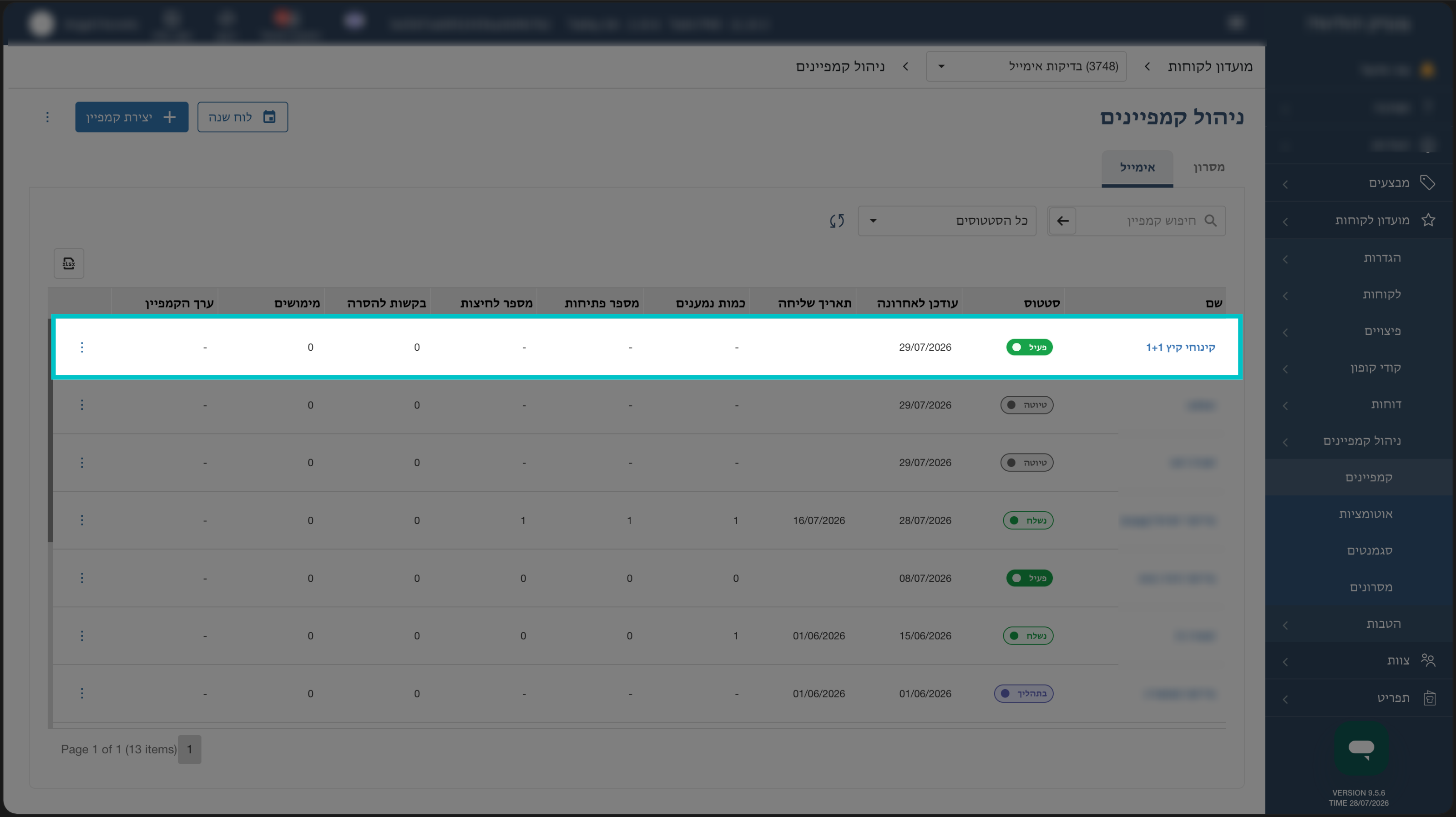Open סגמנטים in the sidebar
The image size is (1456, 817).
[x=1360, y=550]
